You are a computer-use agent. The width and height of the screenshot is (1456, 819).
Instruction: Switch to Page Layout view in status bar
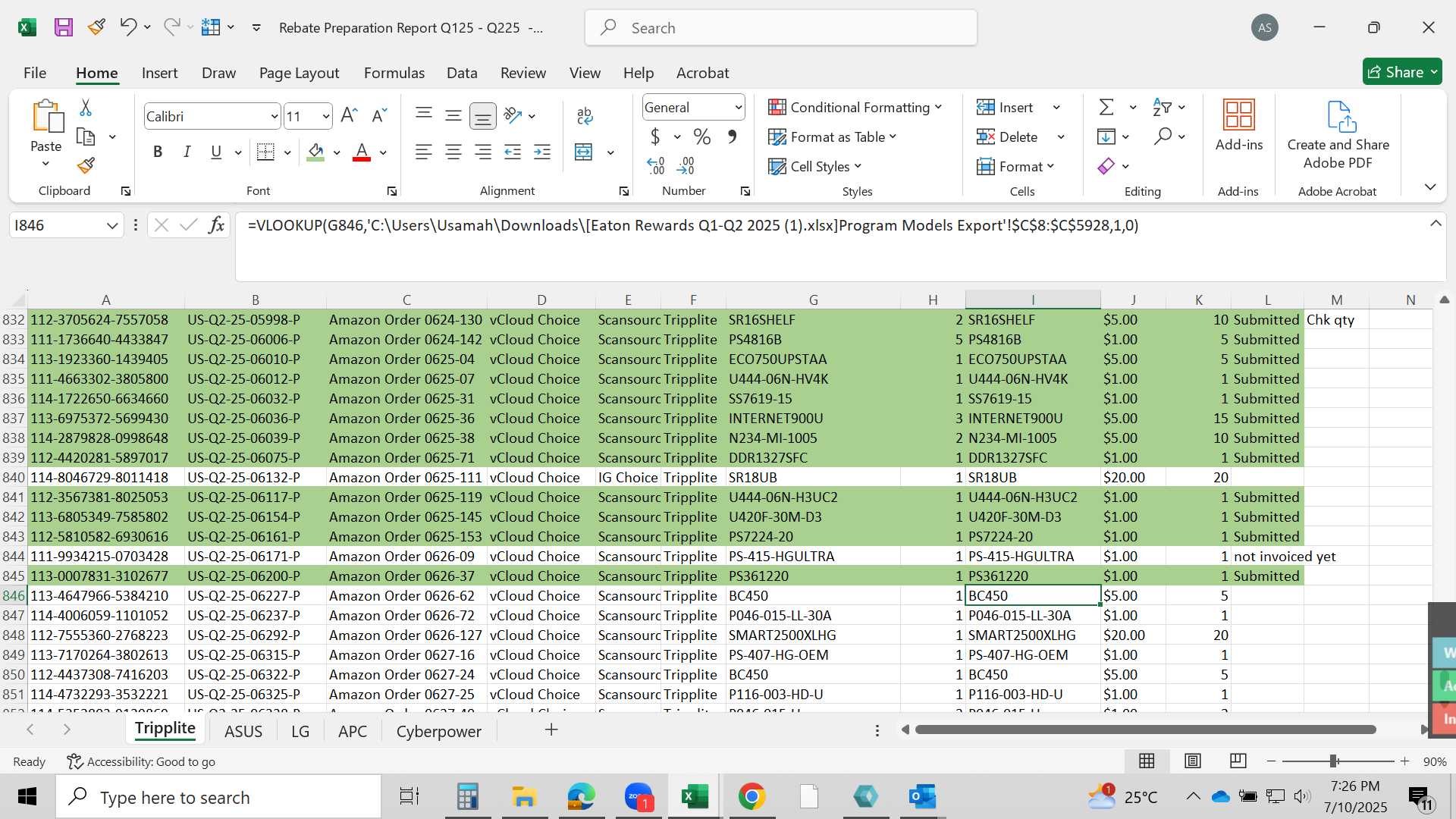[x=1193, y=761]
